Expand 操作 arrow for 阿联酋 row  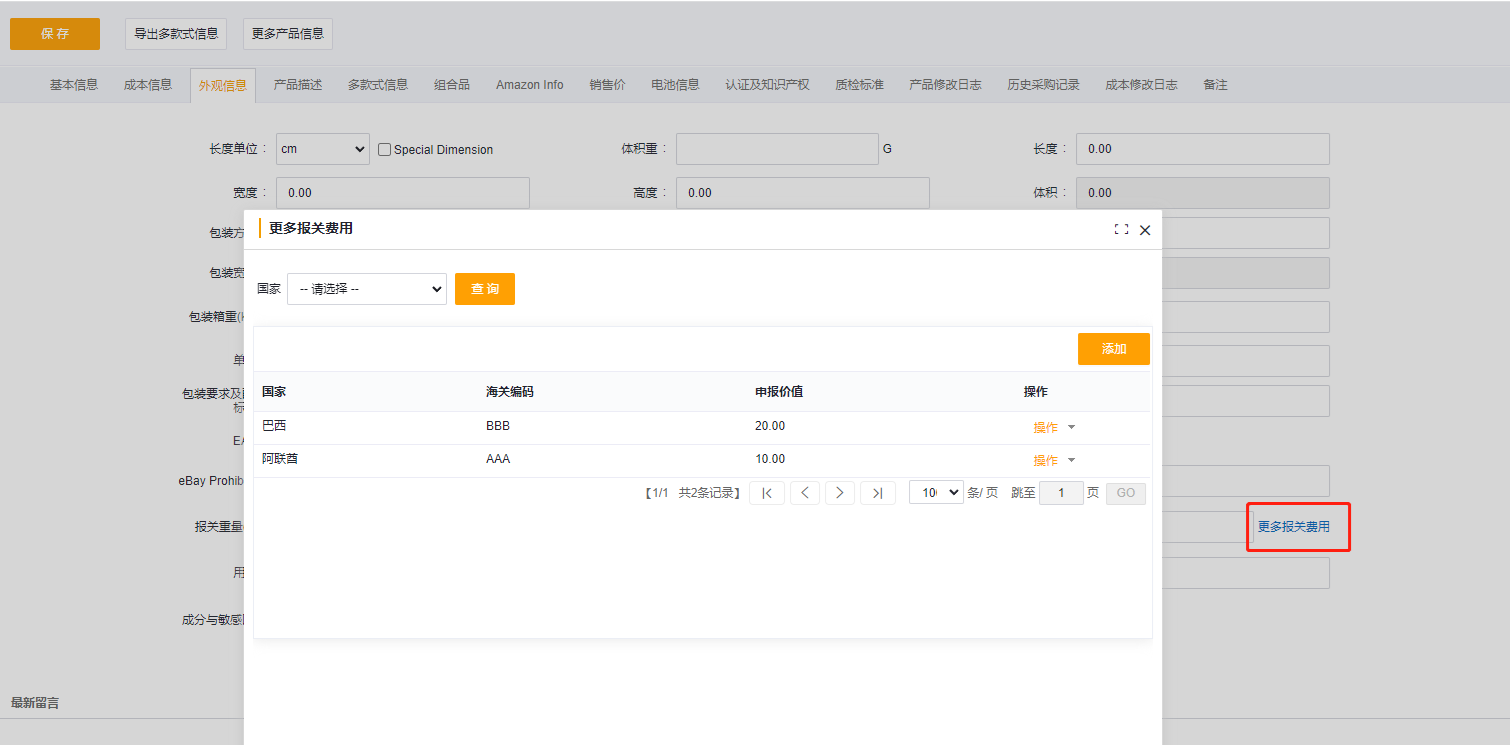click(x=1072, y=460)
